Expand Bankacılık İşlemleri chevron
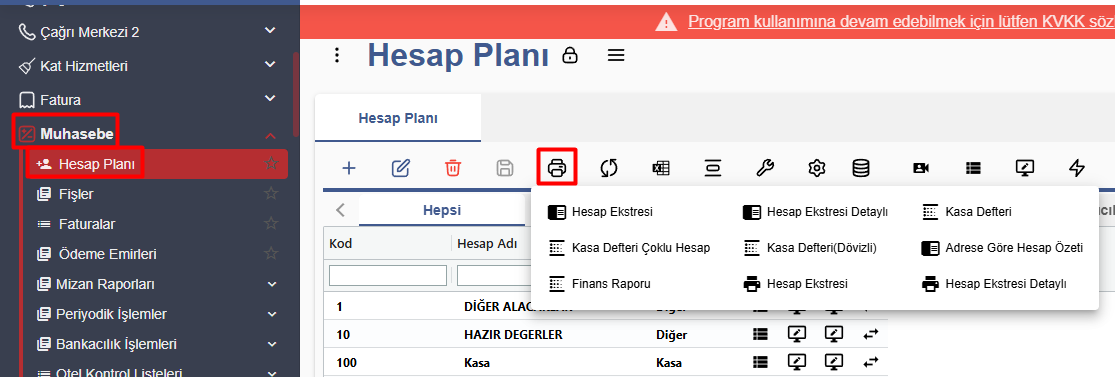This screenshot has width=1115, height=377. [x=272, y=344]
